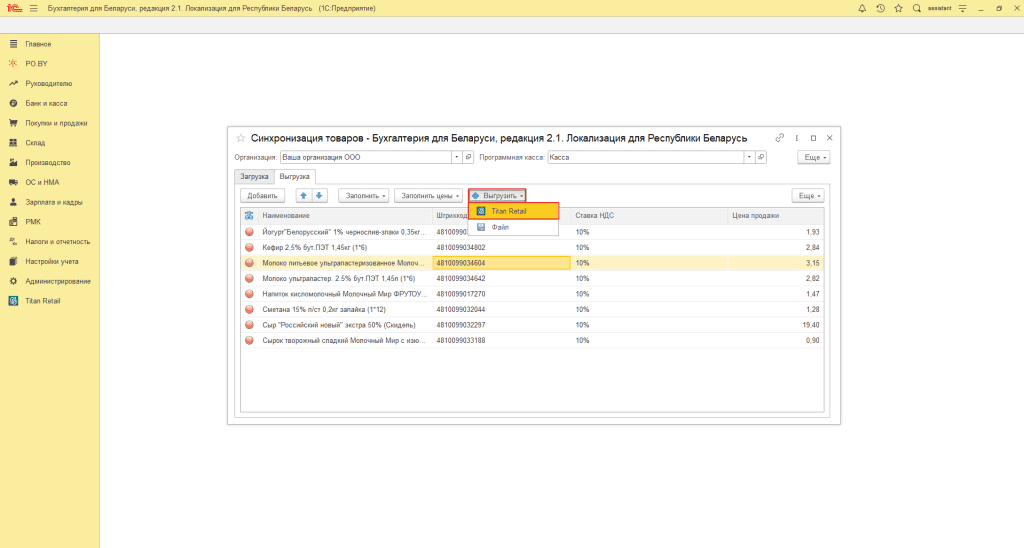This screenshot has height=548, width=1024.
Task: Go to Руководителю section
Action: (x=48, y=84)
